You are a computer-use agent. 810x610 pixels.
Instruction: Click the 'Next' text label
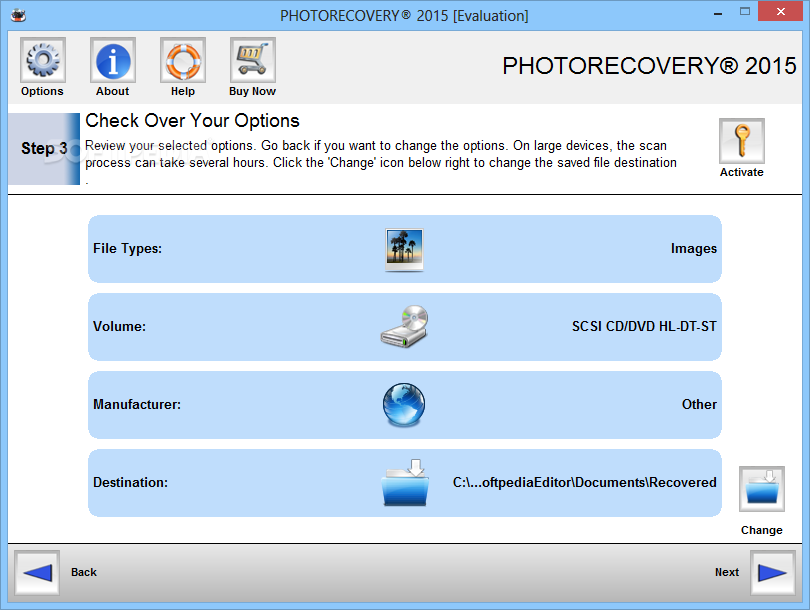pyautogui.click(x=727, y=572)
